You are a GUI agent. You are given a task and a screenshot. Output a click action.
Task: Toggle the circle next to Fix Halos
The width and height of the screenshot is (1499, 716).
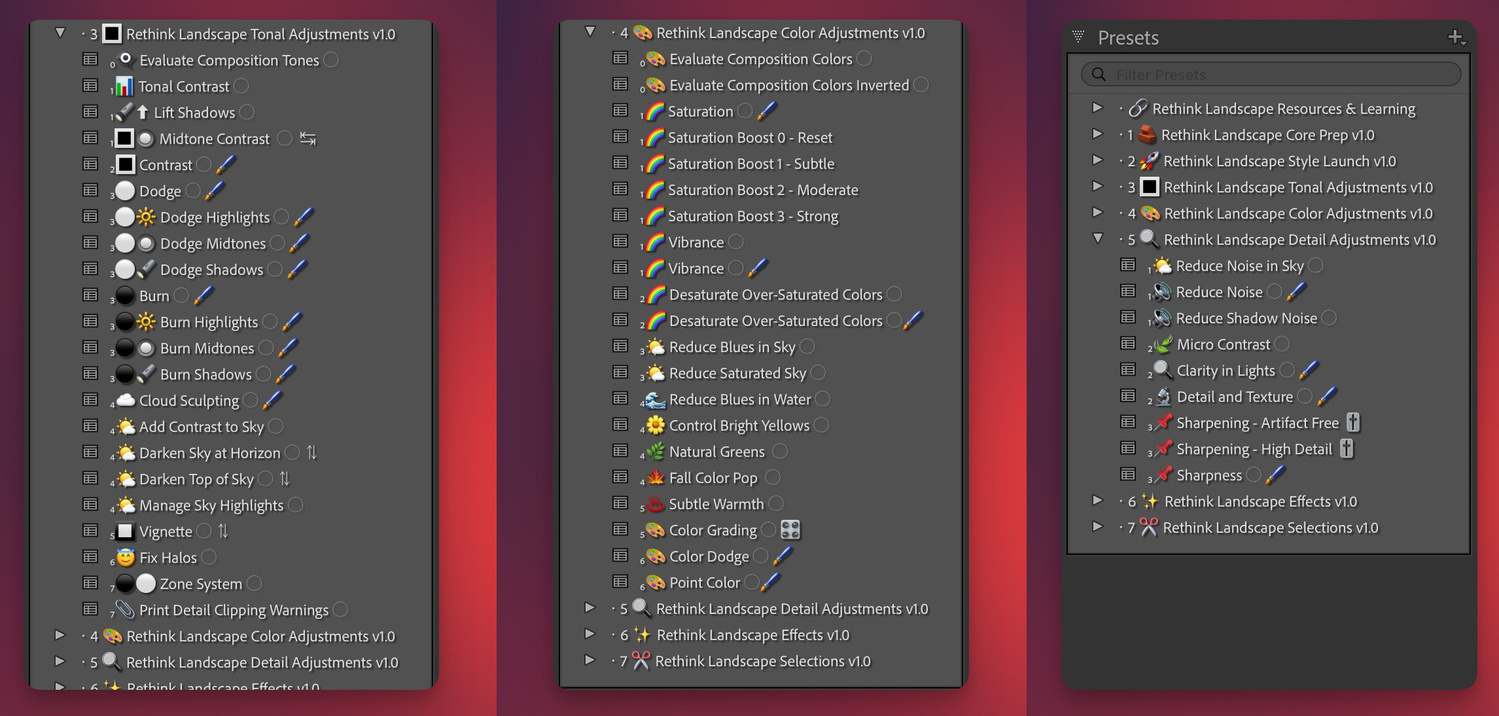209,557
